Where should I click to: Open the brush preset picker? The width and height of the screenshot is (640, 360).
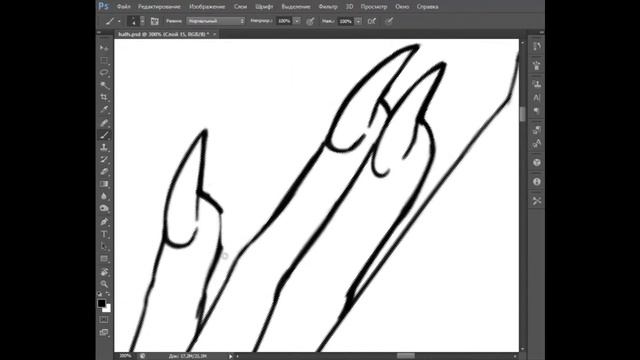click(136, 21)
